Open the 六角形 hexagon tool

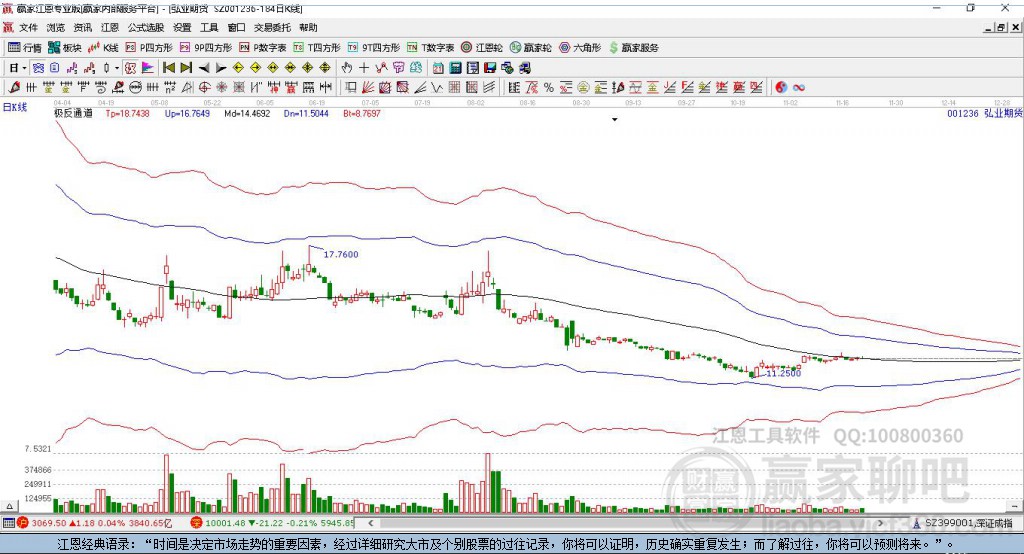(580, 48)
